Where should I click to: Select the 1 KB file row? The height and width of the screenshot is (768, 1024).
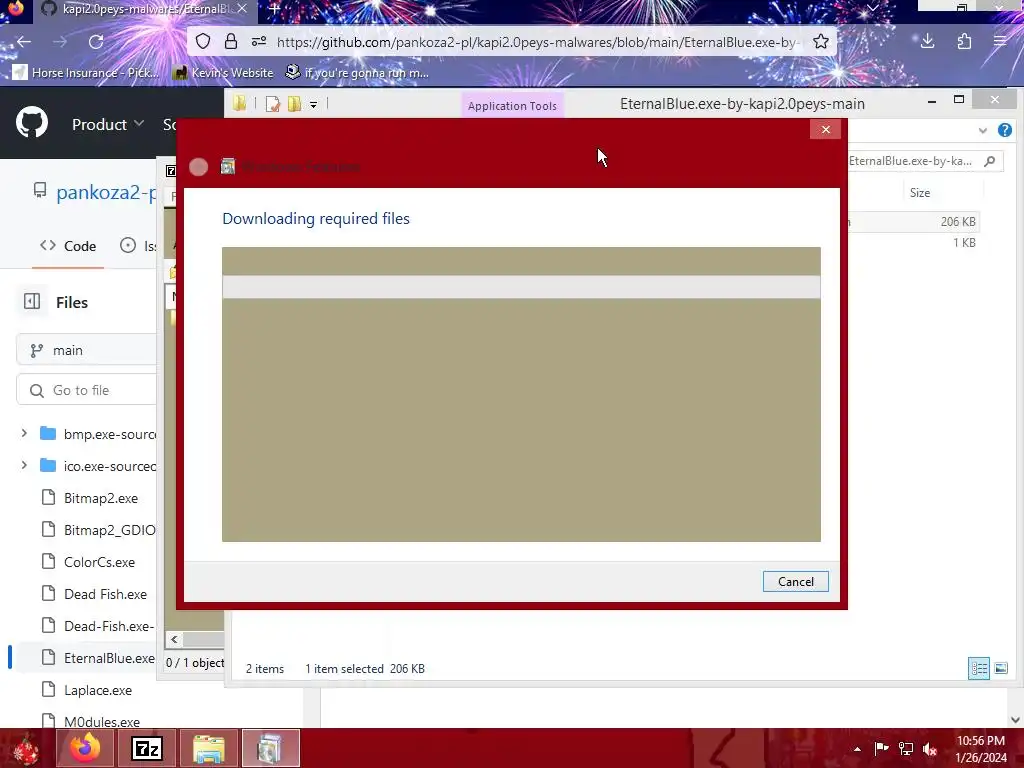tap(914, 243)
